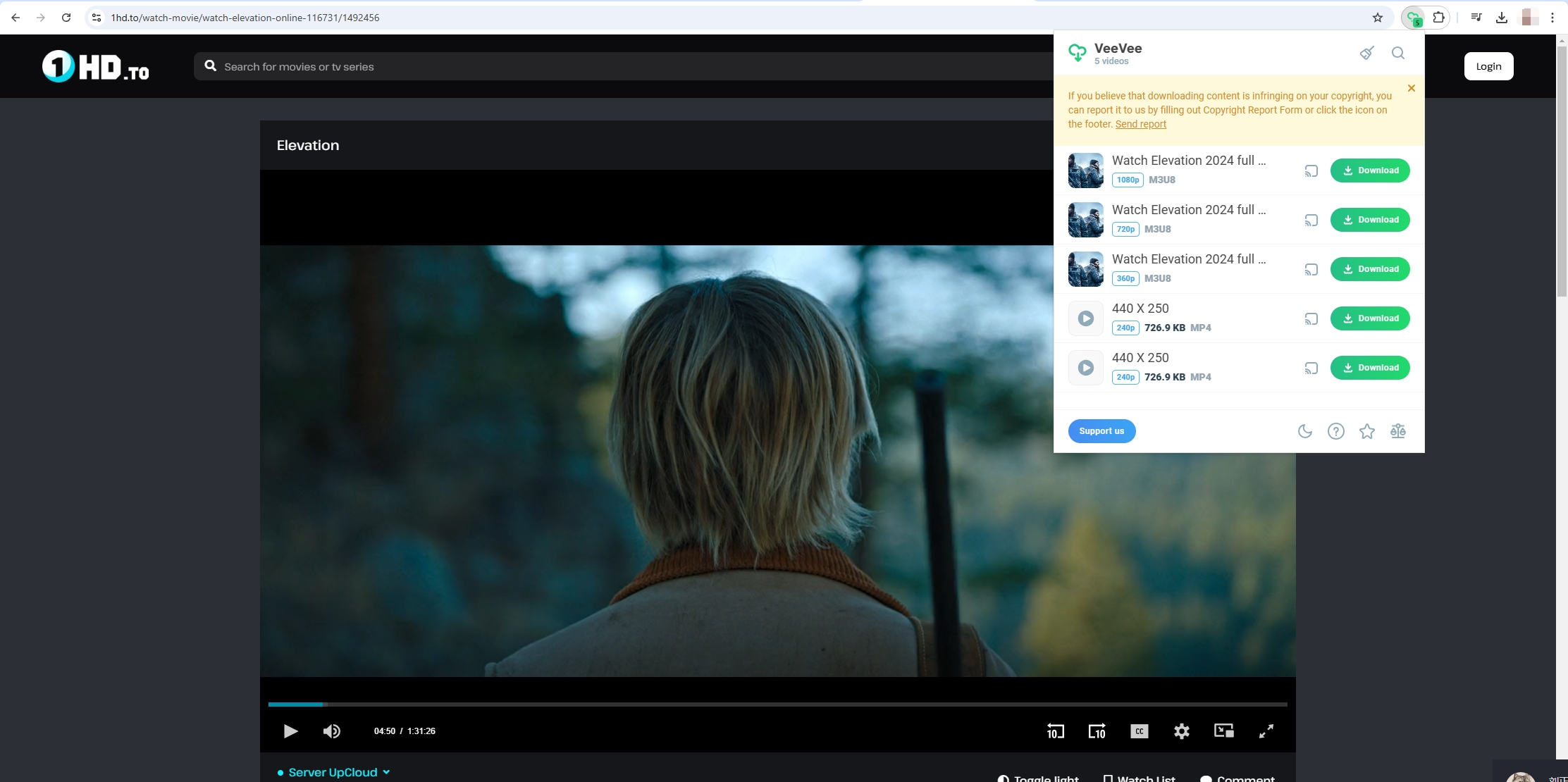Click the VeeVee extension icon in toolbar

point(1413,18)
